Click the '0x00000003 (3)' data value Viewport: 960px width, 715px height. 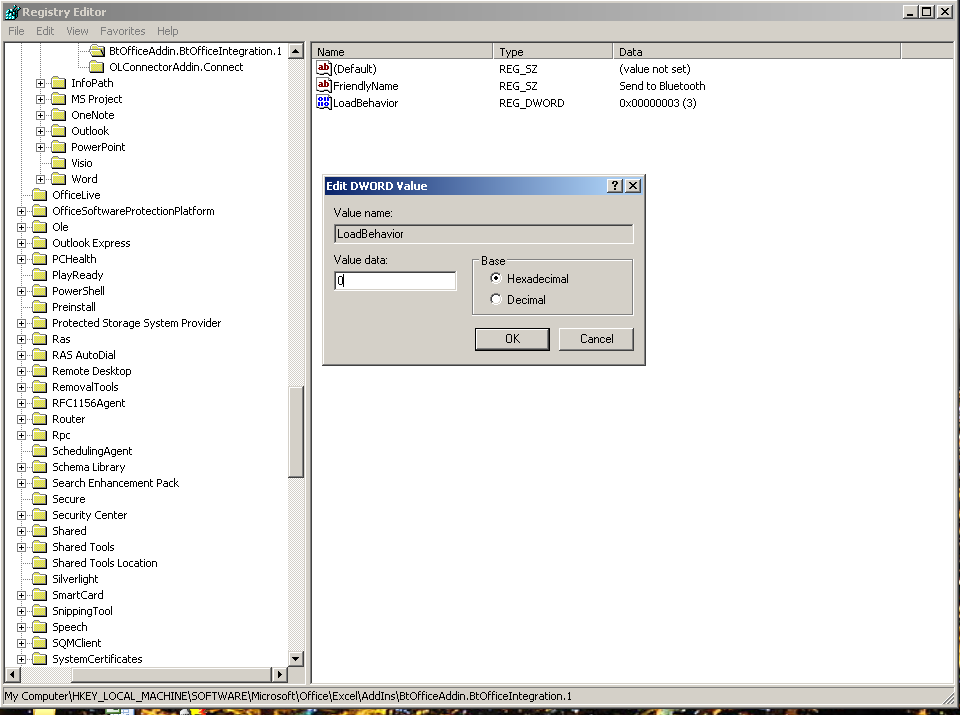click(658, 103)
